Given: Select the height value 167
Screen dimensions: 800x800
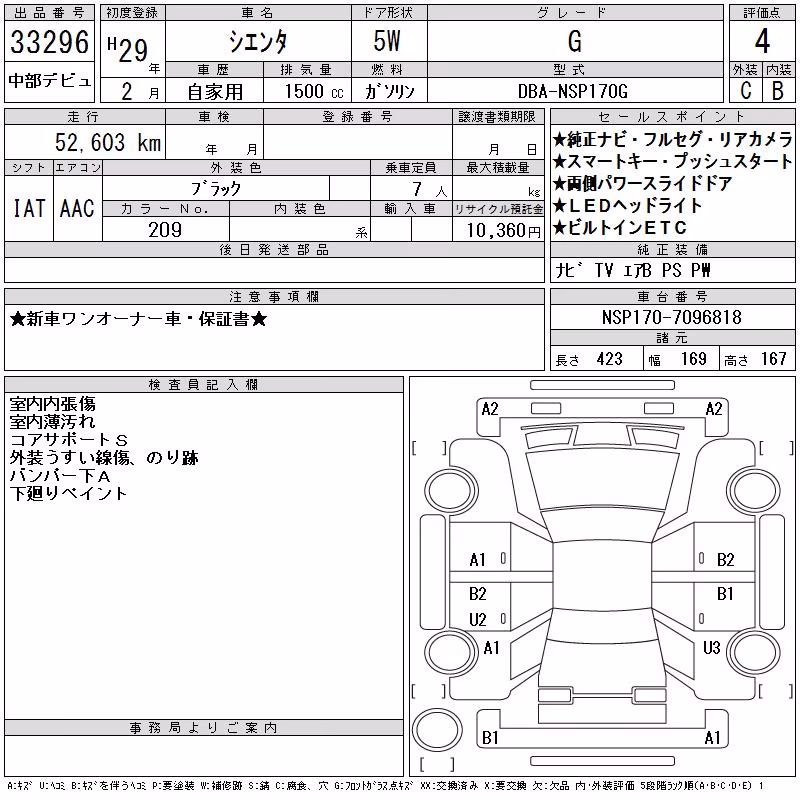Looking at the screenshot, I should [773, 359].
